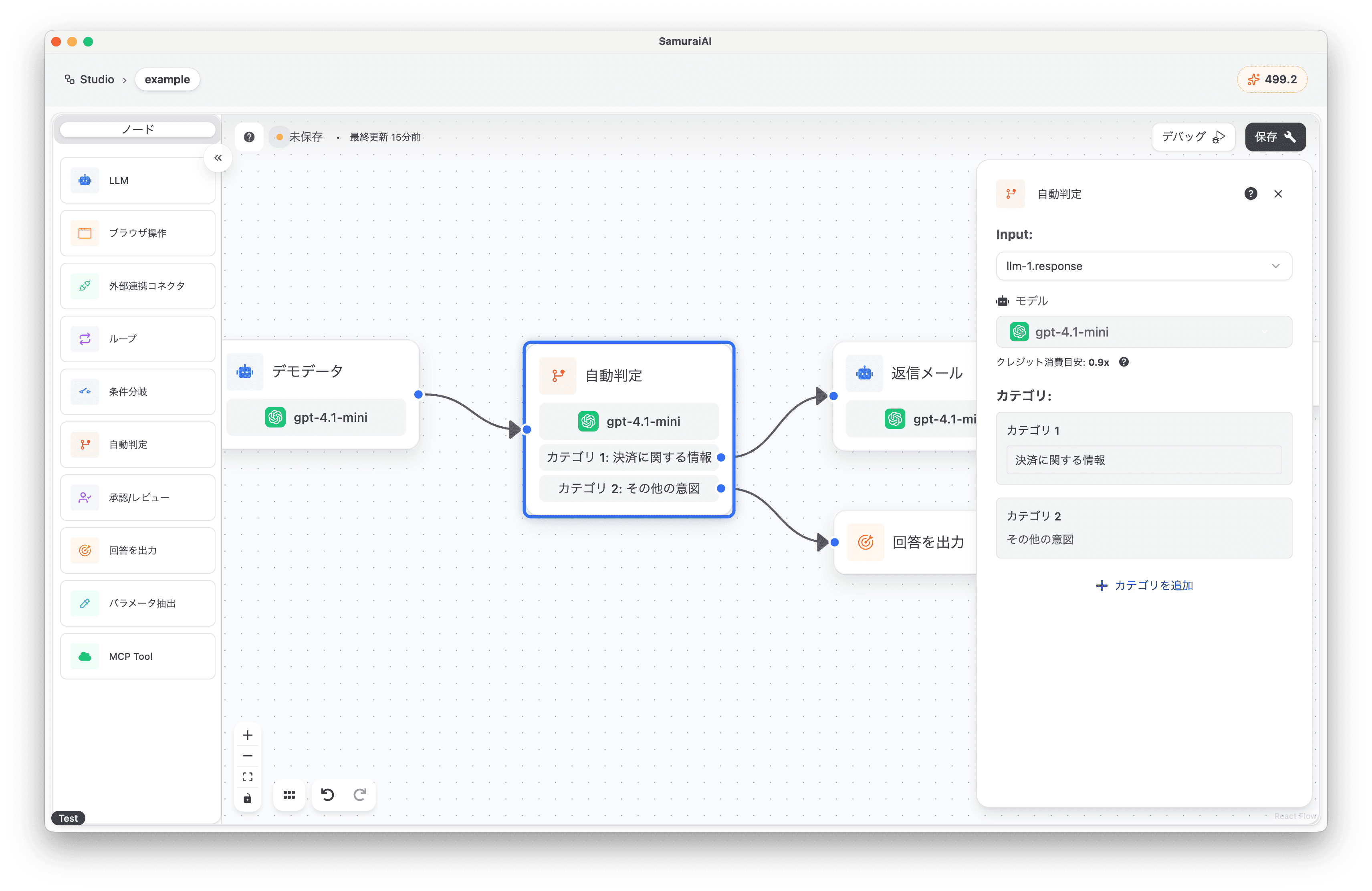
Task: Choose the ループ loop node icon
Action: 85,339
